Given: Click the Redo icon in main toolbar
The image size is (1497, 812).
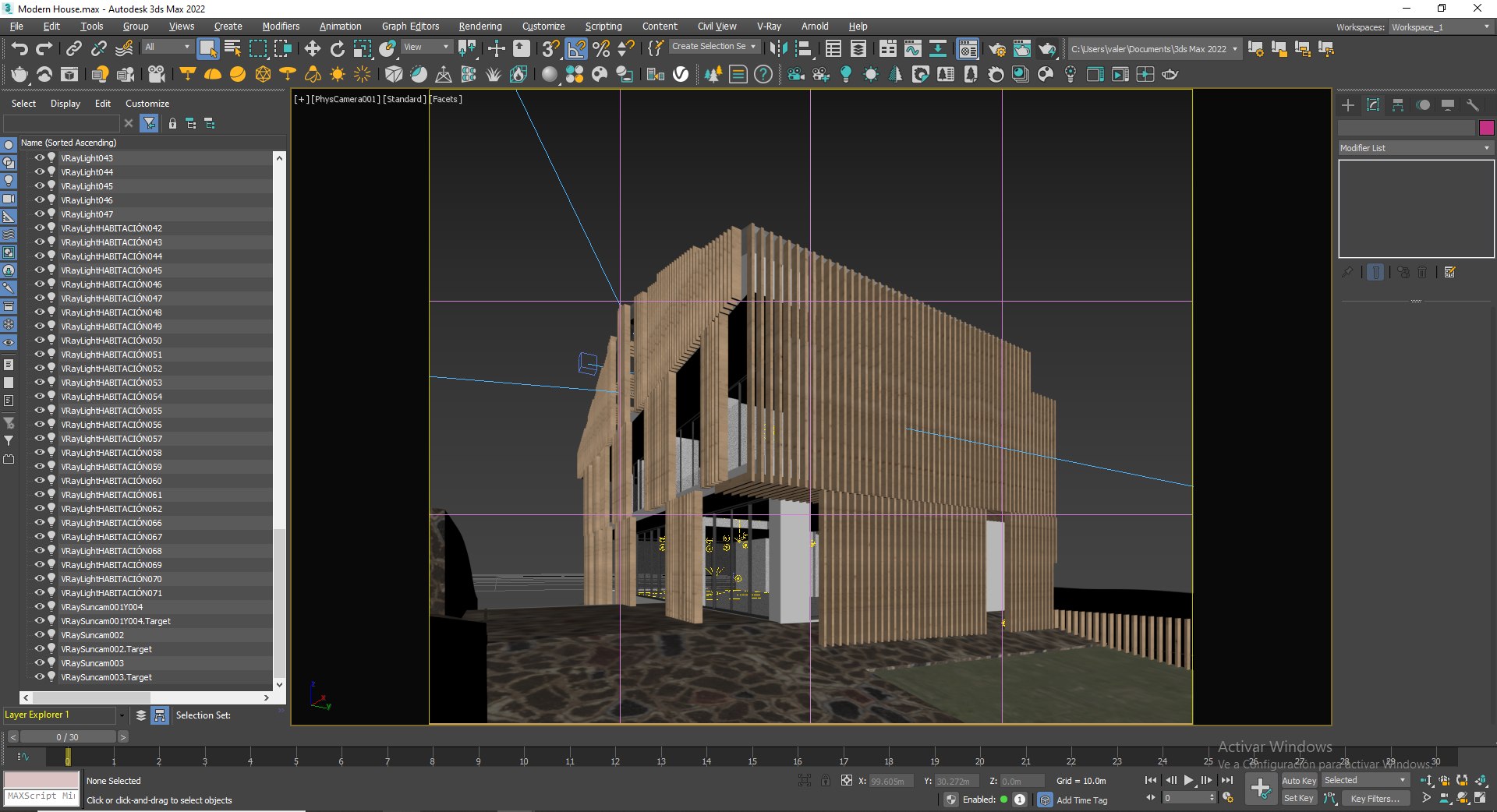Looking at the screenshot, I should [x=44, y=48].
